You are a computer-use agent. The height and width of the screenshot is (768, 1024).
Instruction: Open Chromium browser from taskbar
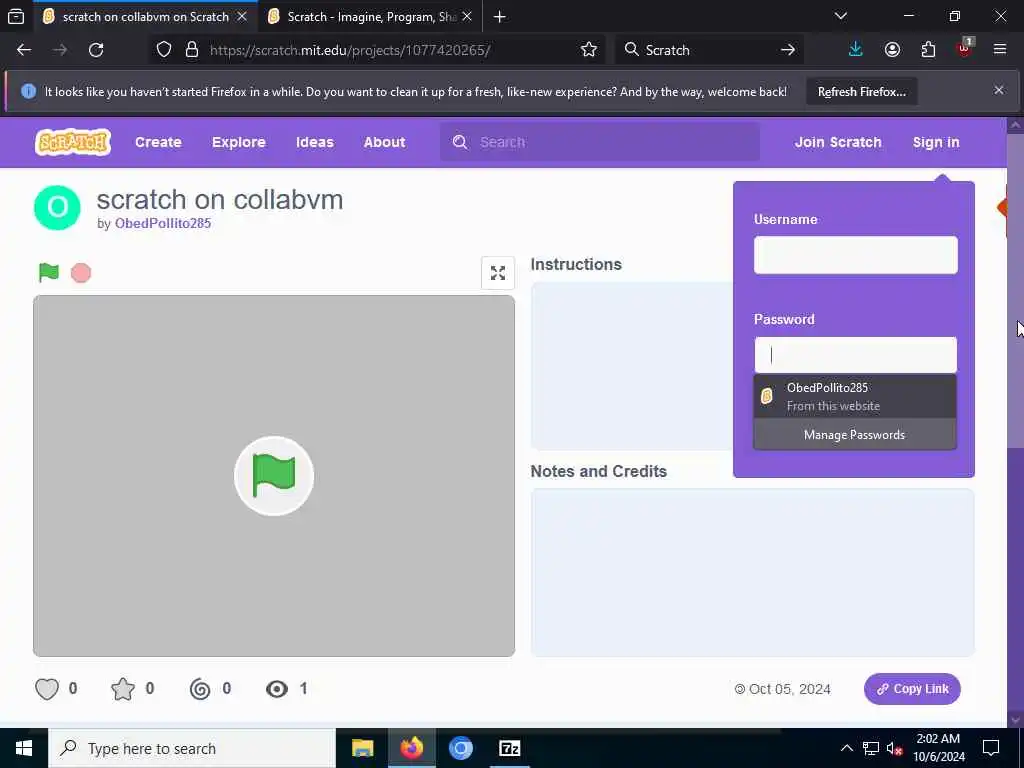[460, 748]
